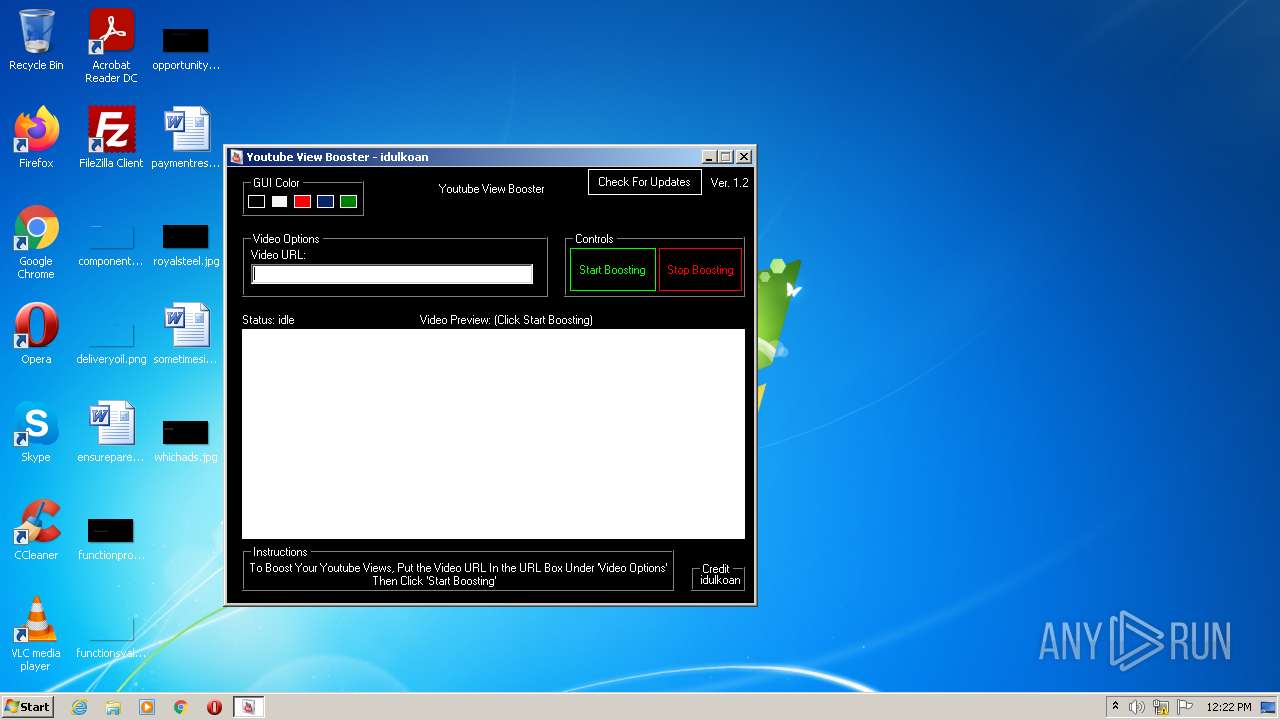1280x720 pixels.
Task: Click the video preview area
Action: point(493,434)
